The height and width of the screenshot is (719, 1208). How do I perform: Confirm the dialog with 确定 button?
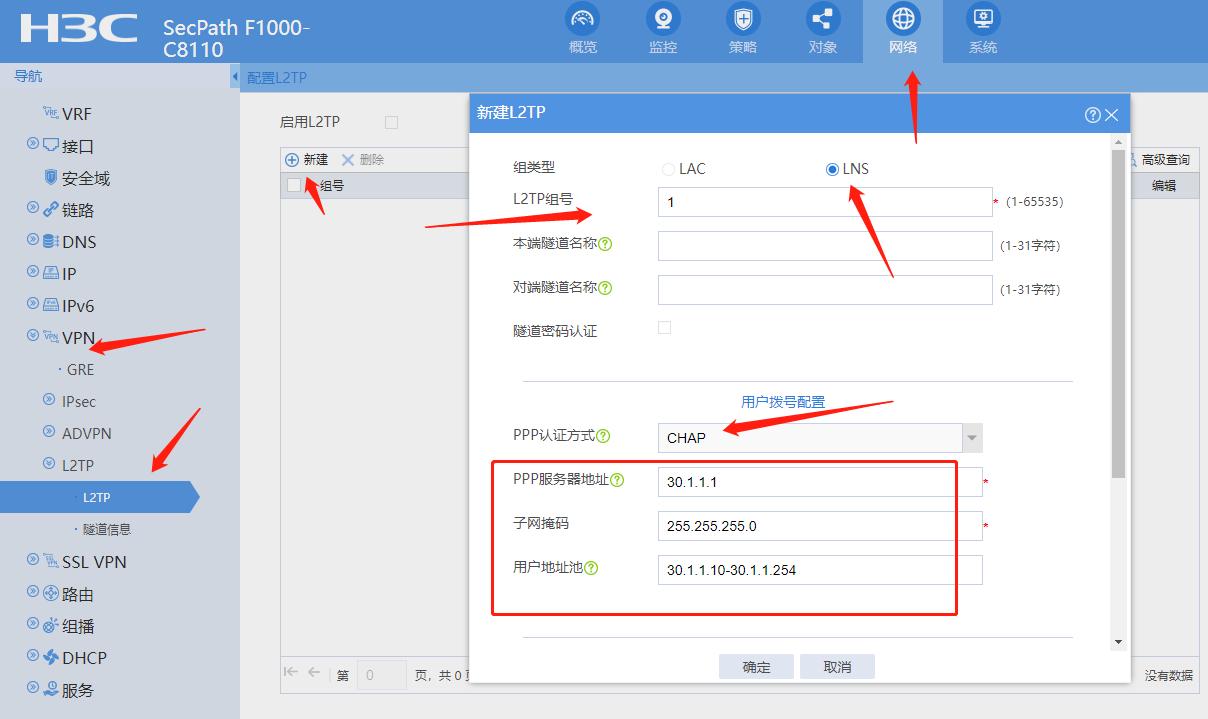(x=756, y=666)
